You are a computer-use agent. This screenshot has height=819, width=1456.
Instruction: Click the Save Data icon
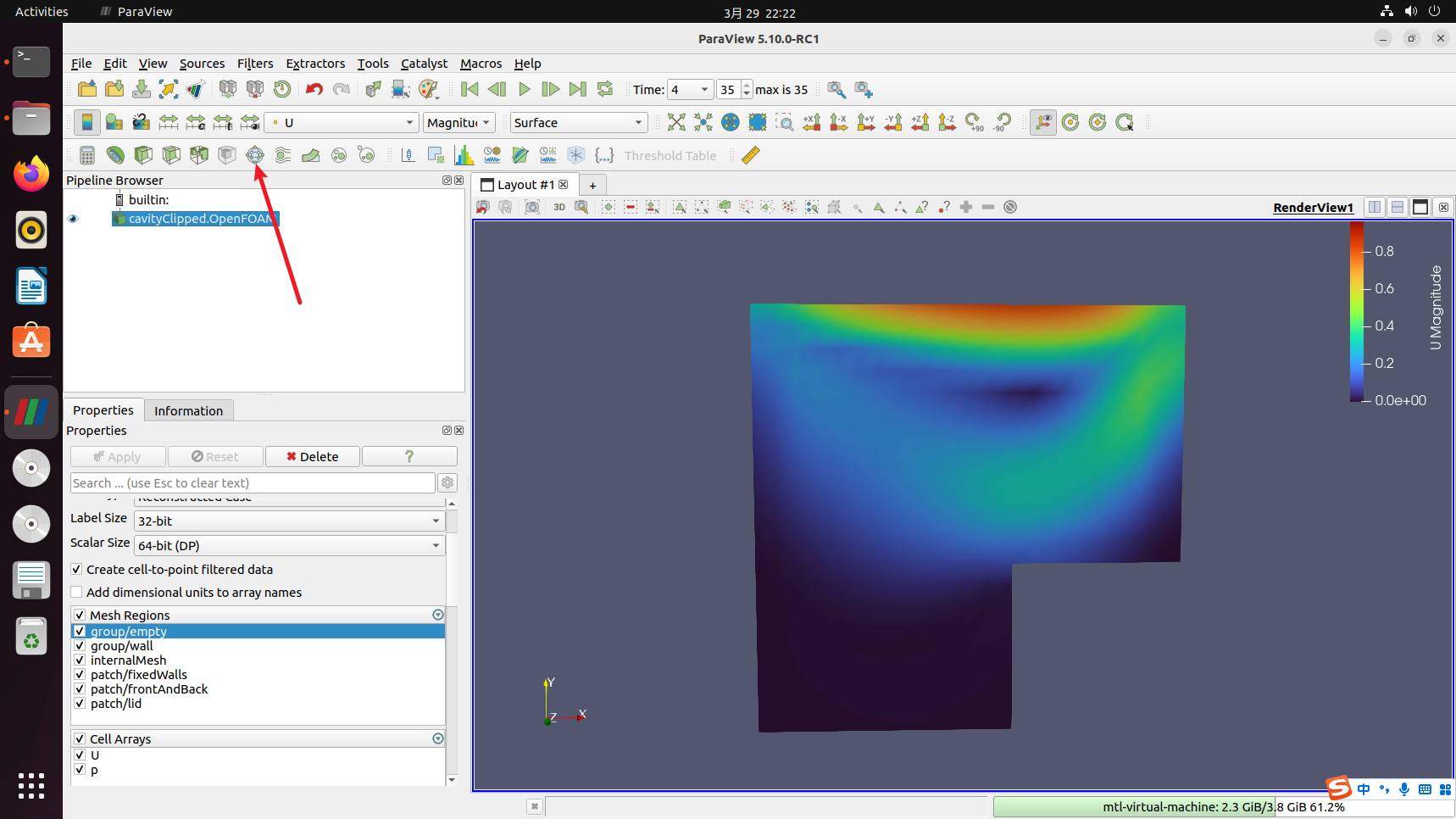coord(142,89)
